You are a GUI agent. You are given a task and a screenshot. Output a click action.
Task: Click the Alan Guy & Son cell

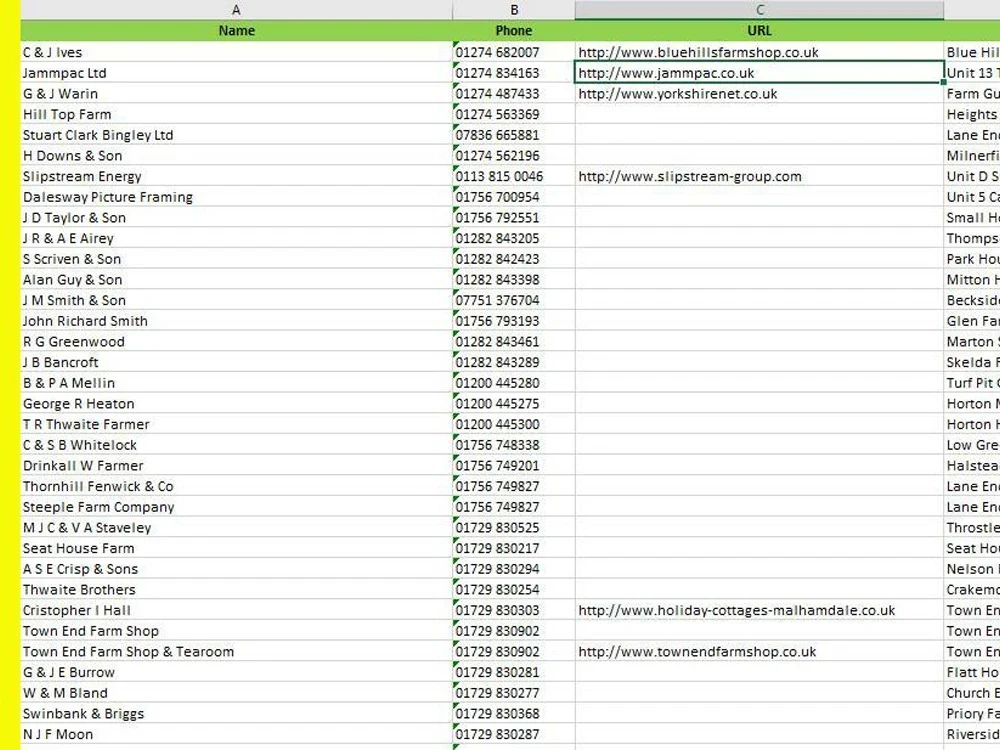236,279
